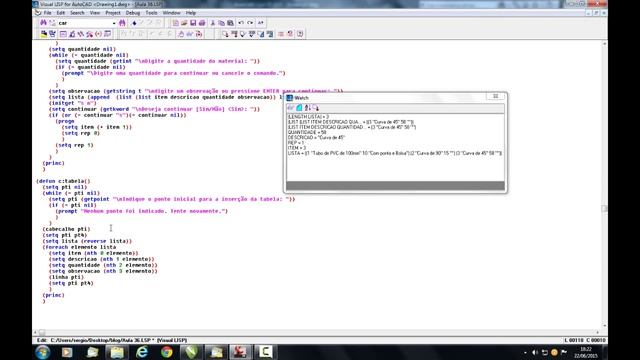Viewport: 640px width, 360px height.
Task: Sort expressions in the Watch window
Action: [x=307, y=108]
